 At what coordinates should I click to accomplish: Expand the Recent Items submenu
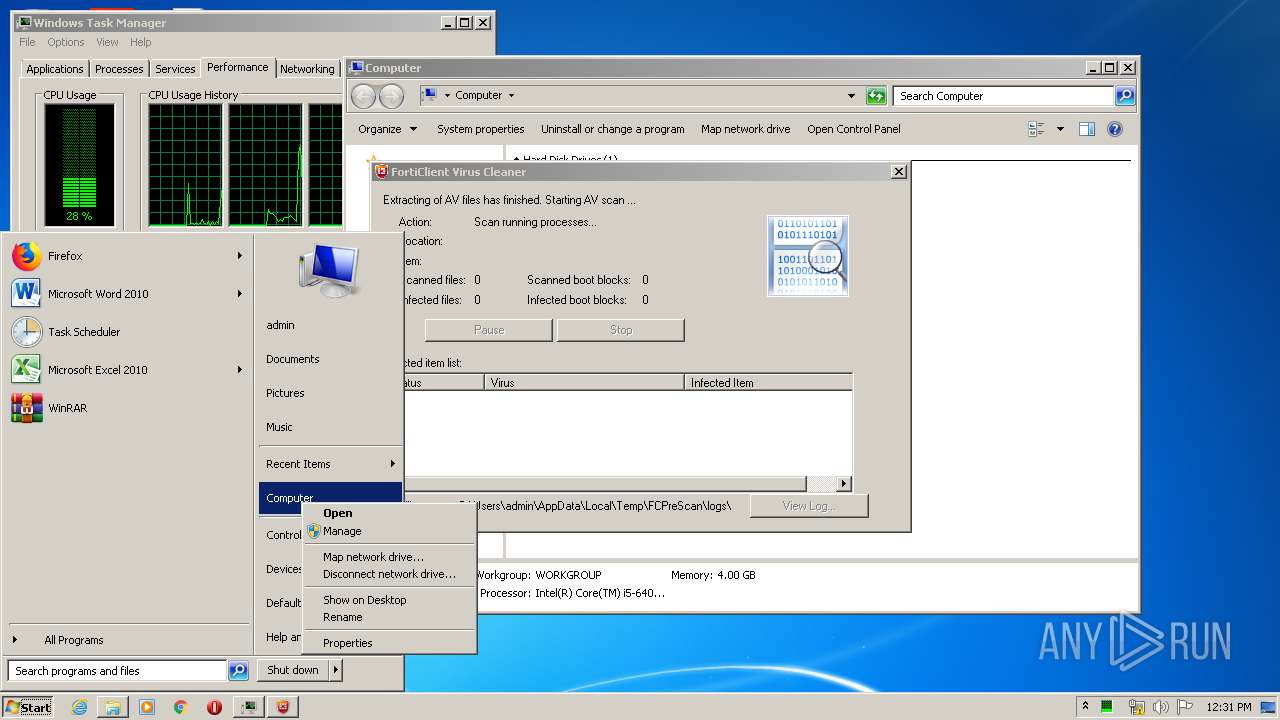coord(330,464)
